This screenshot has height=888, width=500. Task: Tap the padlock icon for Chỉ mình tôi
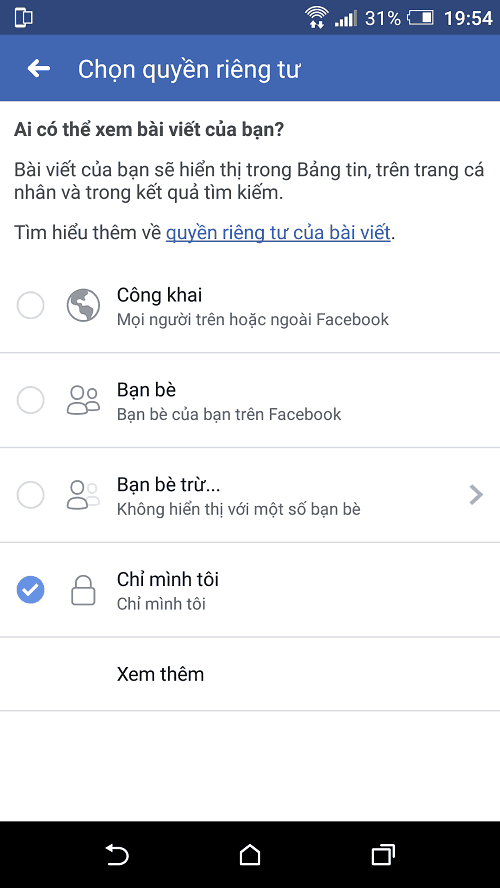point(83,590)
